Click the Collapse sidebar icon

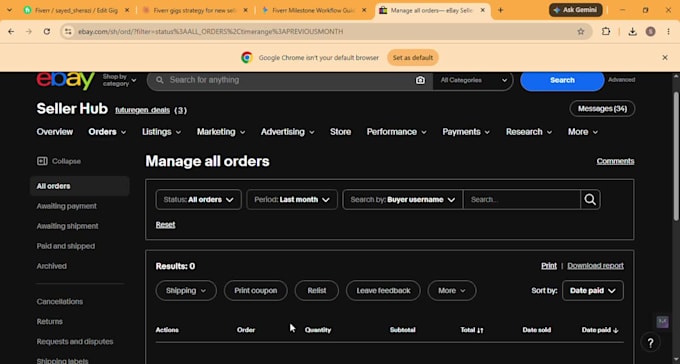(42, 161)
